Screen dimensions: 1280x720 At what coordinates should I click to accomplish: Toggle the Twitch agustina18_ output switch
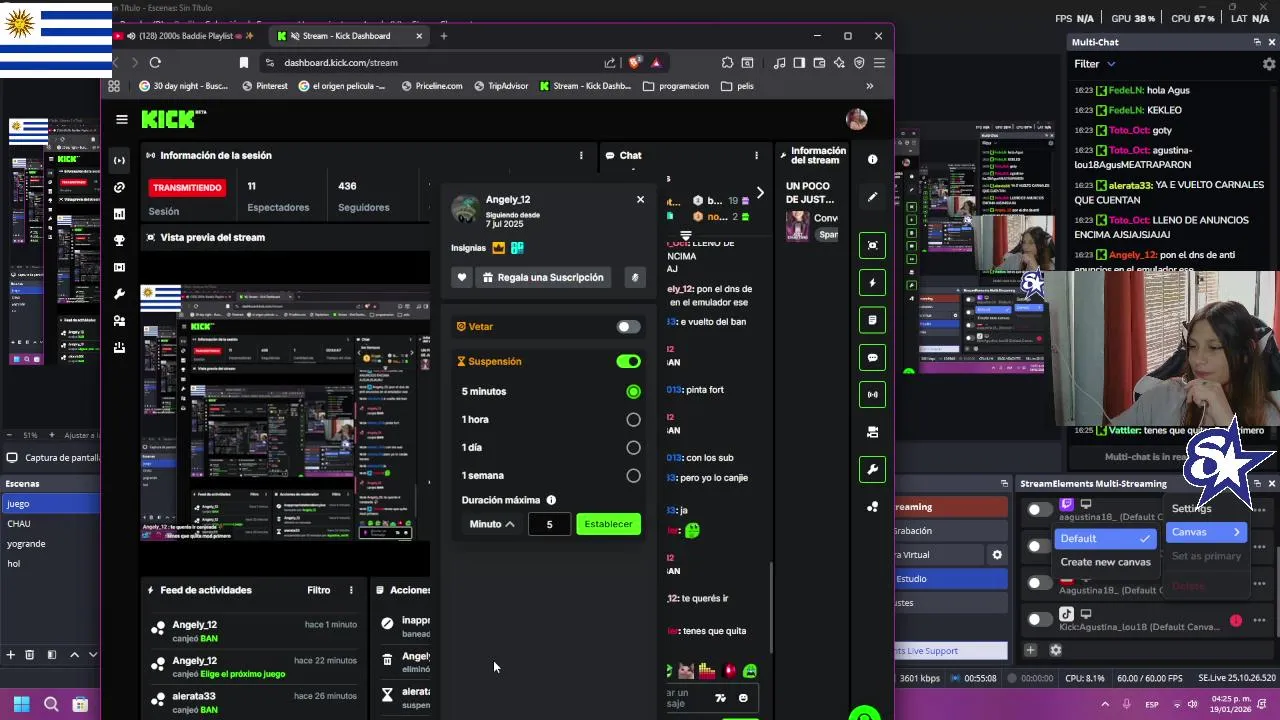point(1038,510)
